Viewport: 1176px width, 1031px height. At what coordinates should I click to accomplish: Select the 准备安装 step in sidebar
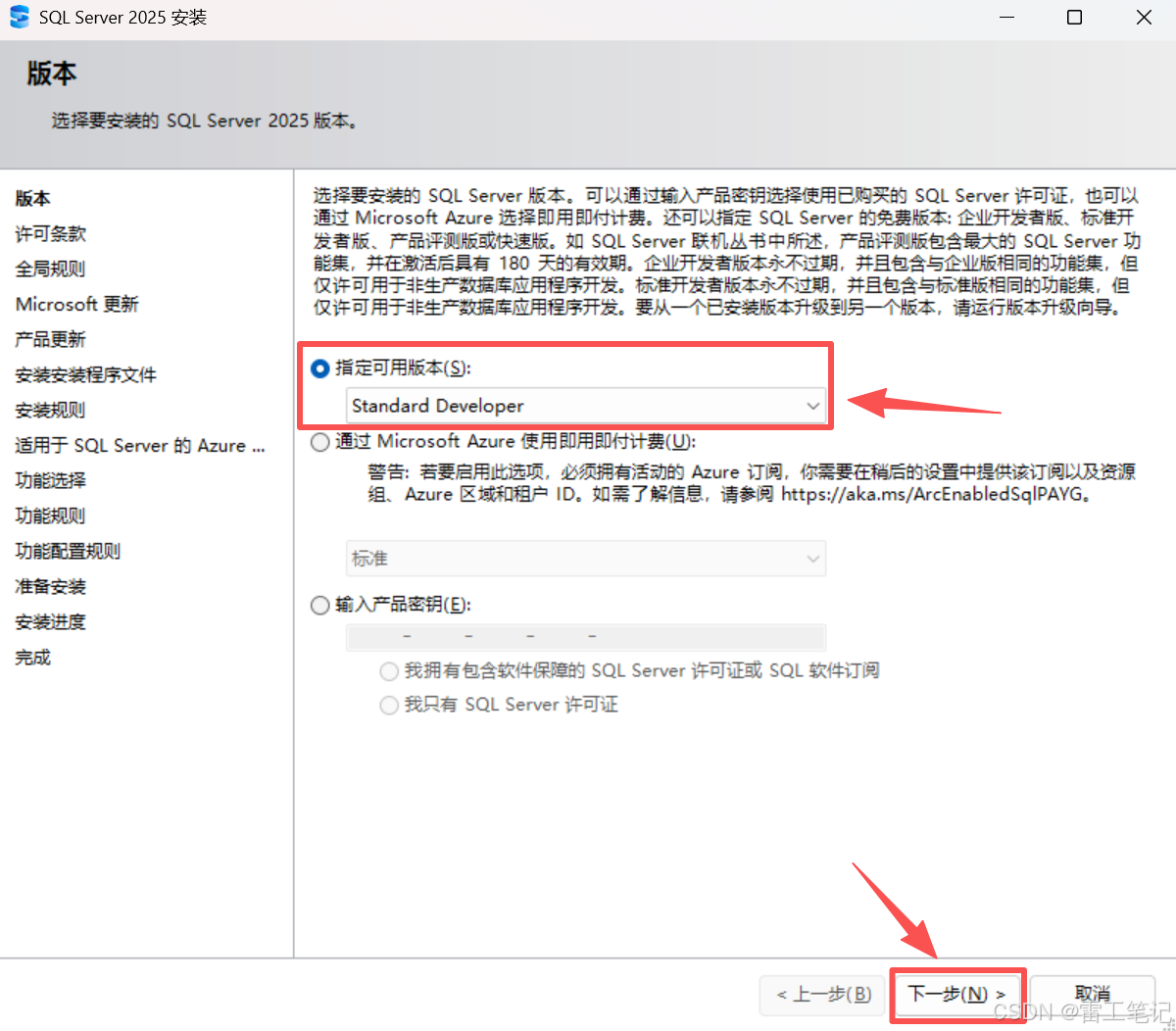click(x=51, y=587)
